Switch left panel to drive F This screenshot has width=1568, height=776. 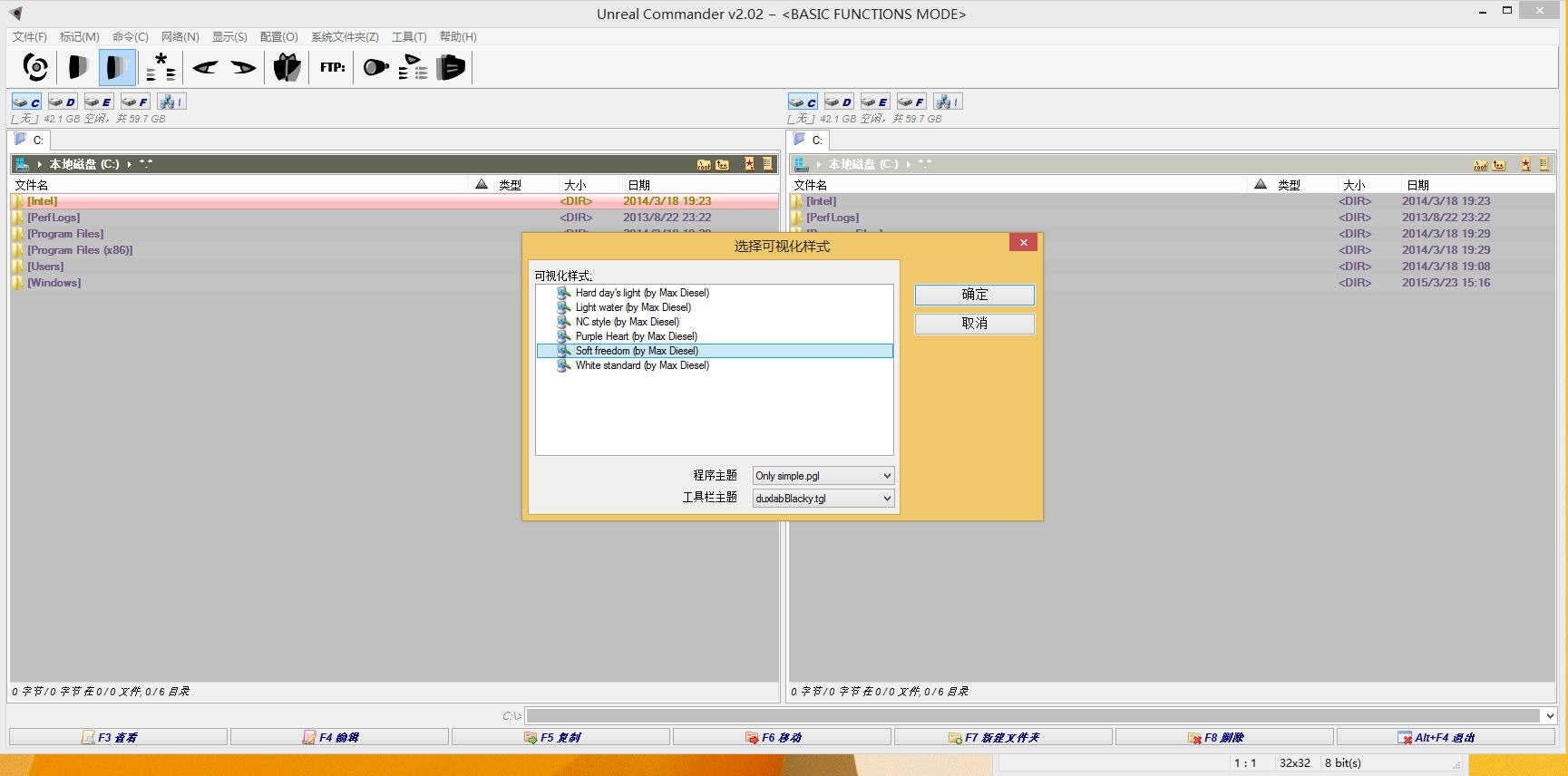[135, 102]
